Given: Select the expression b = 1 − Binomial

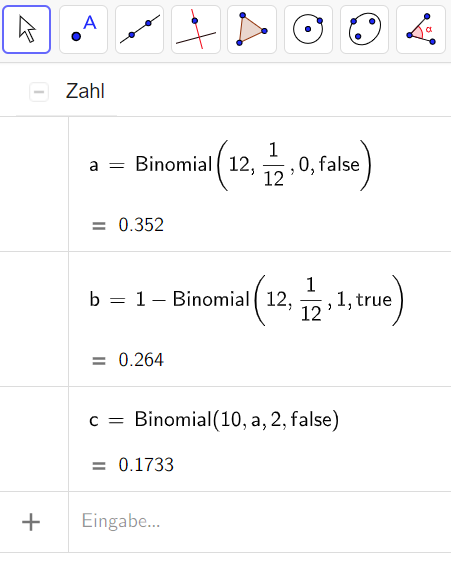Looking at the screenshot, I should coord(246,300).
